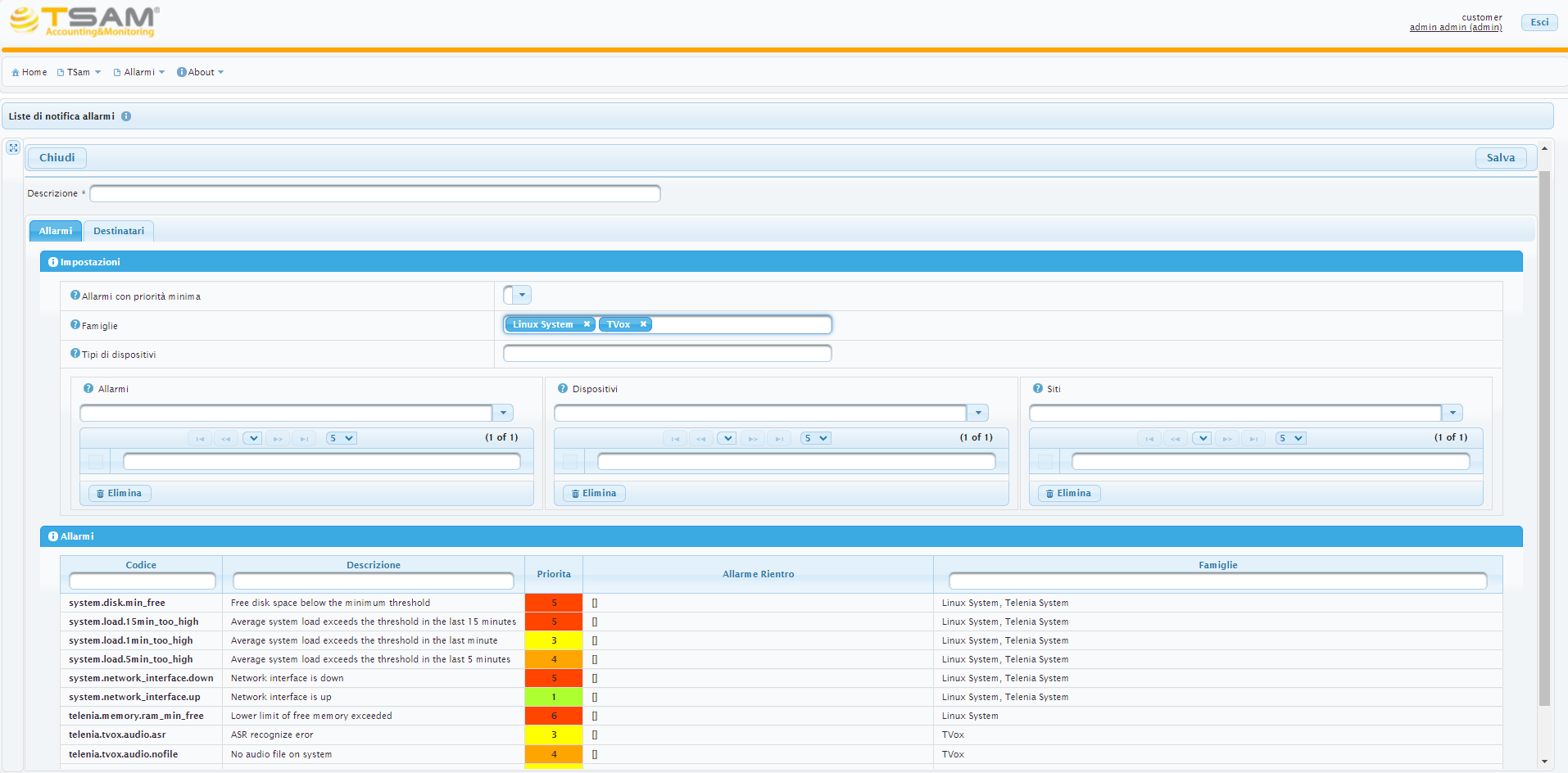
Task: Click the fullscreen expand icon beside Chiudi
Action: [x=13, y=147]
